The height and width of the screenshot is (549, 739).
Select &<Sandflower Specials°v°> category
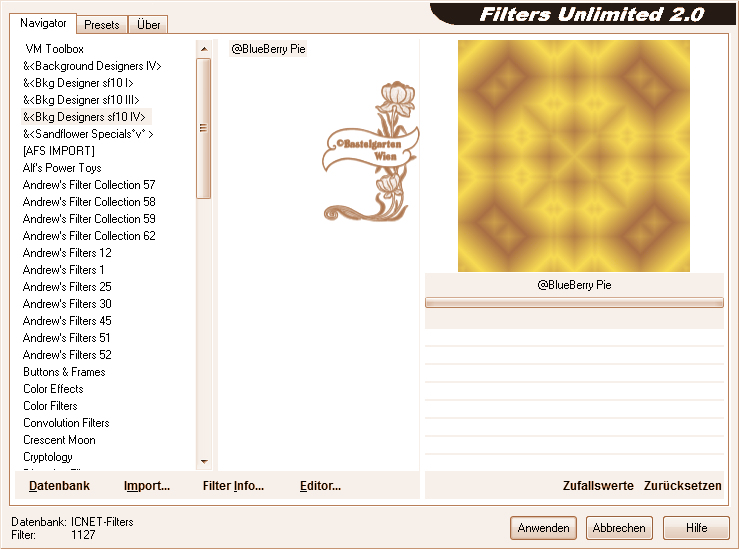(x=88, y=134)
